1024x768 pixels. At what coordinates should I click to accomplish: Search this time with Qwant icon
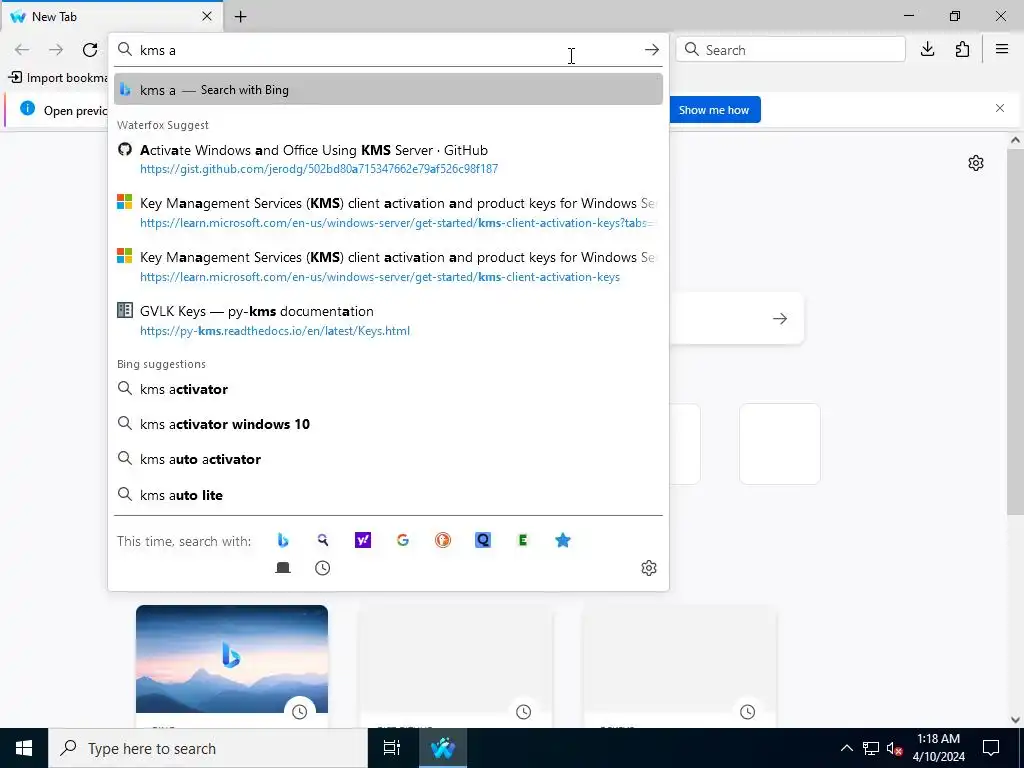(x=483, y=540)
